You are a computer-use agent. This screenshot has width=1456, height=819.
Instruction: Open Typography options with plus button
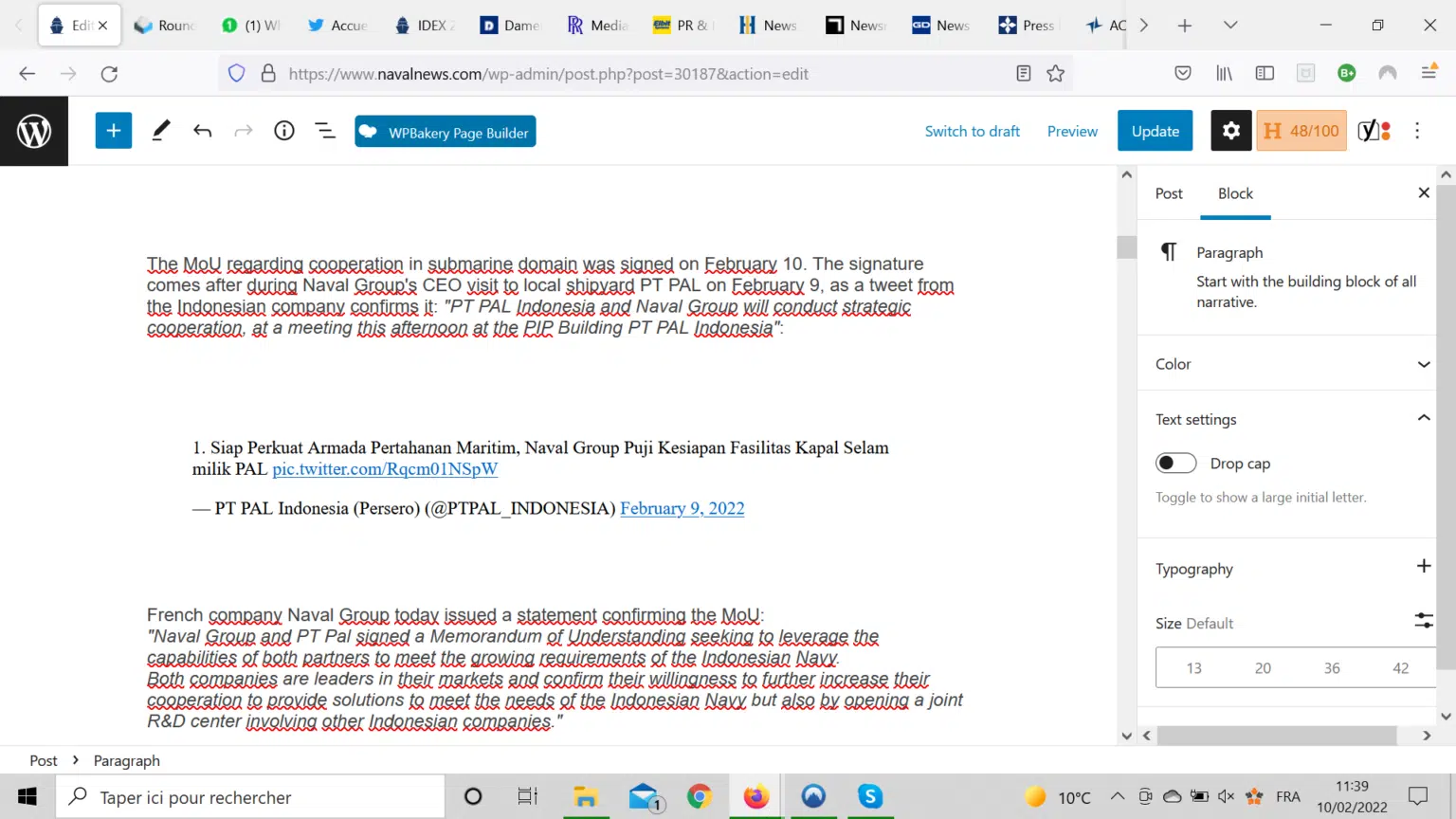click(x=1423, y=567)
